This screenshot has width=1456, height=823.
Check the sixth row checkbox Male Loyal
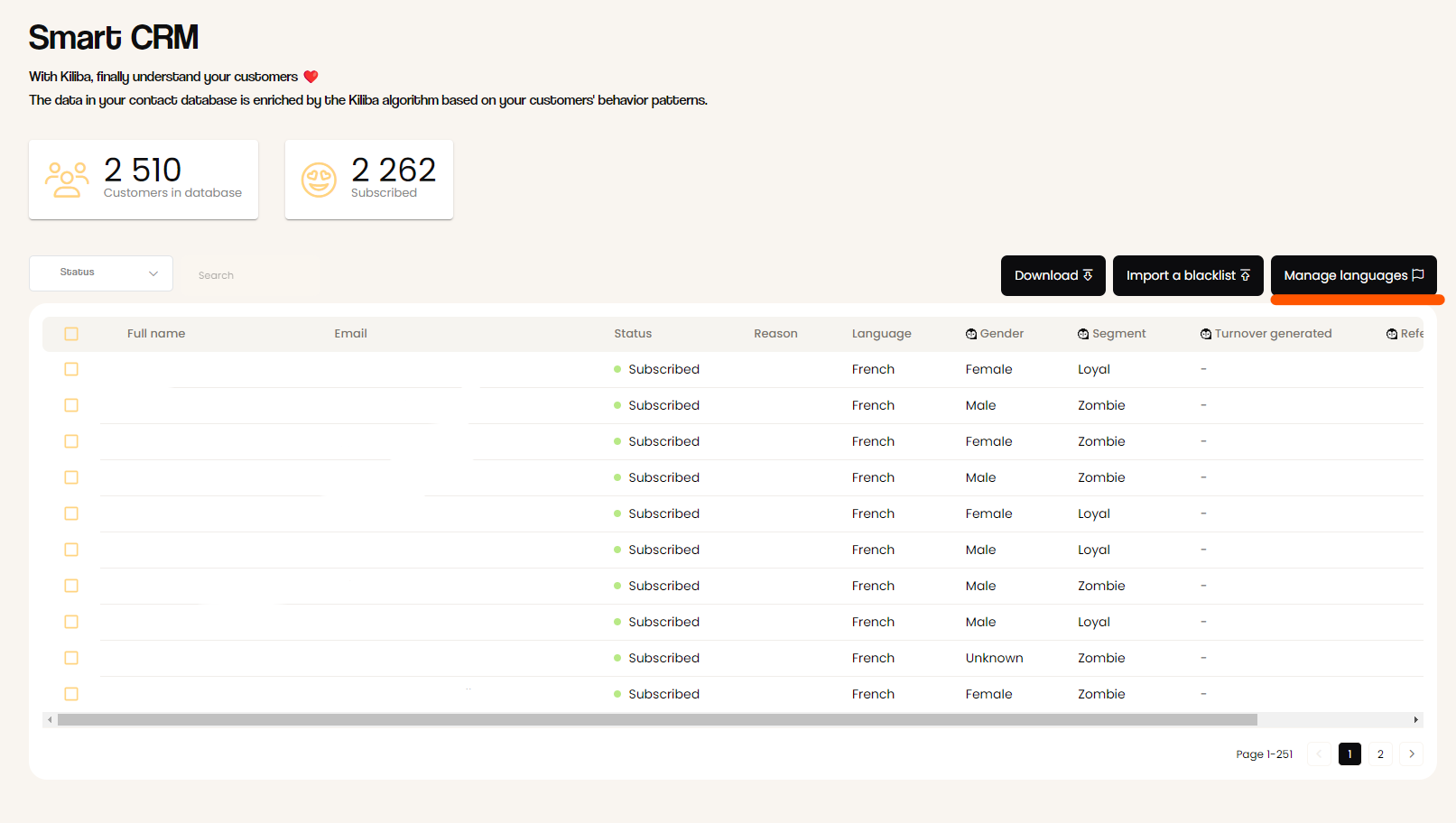click(71, 550)
